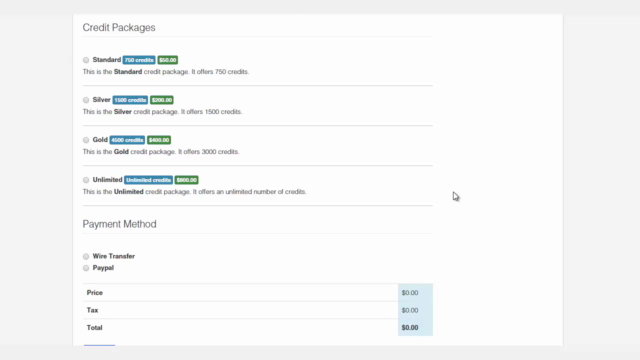Click the 1500 credits badge
The image size is (640, 360).
[130, 100]
